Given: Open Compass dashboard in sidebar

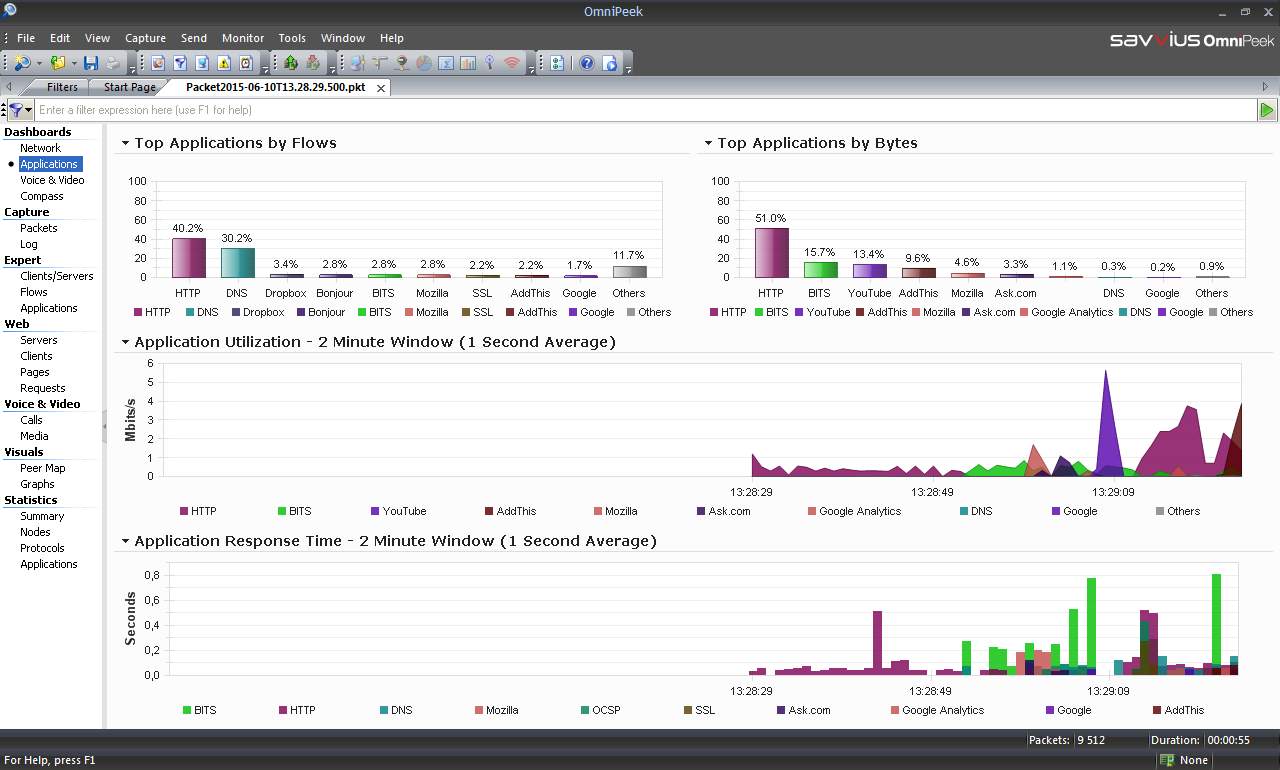Looking at the screenshot, I should click(x=42, y=196).
